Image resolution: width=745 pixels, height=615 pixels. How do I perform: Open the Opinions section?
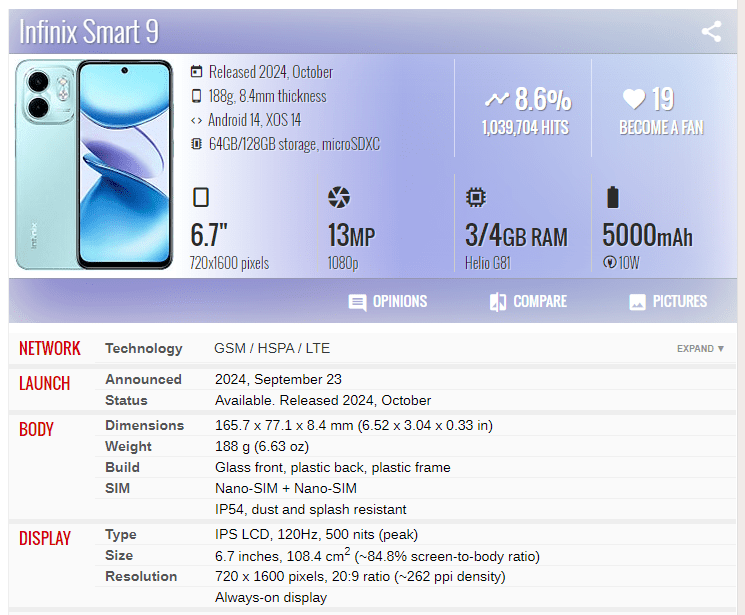[388, 302]
